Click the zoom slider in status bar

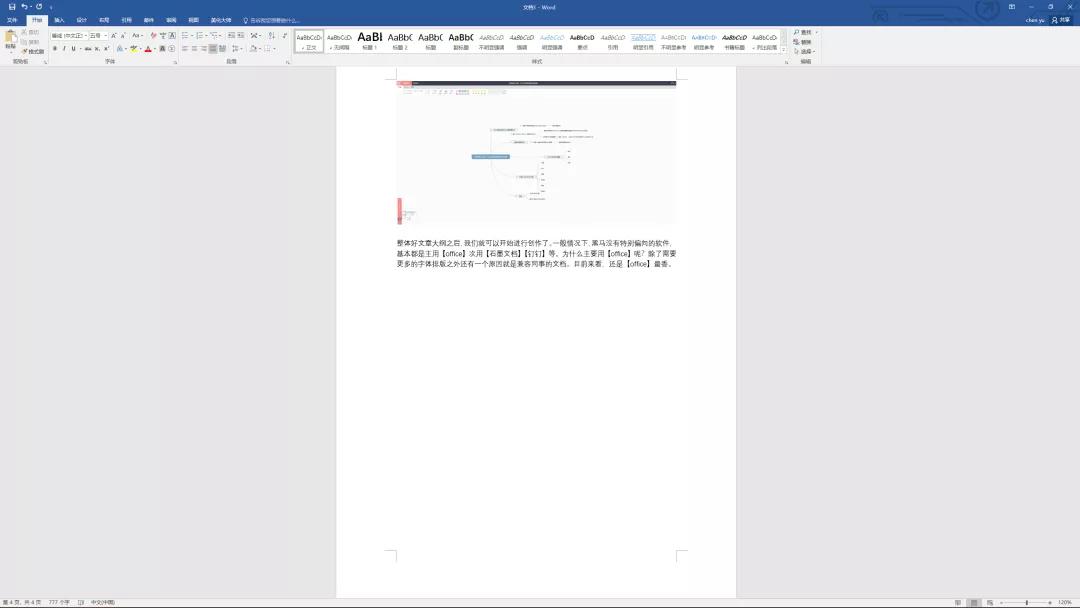point(1027,602)
